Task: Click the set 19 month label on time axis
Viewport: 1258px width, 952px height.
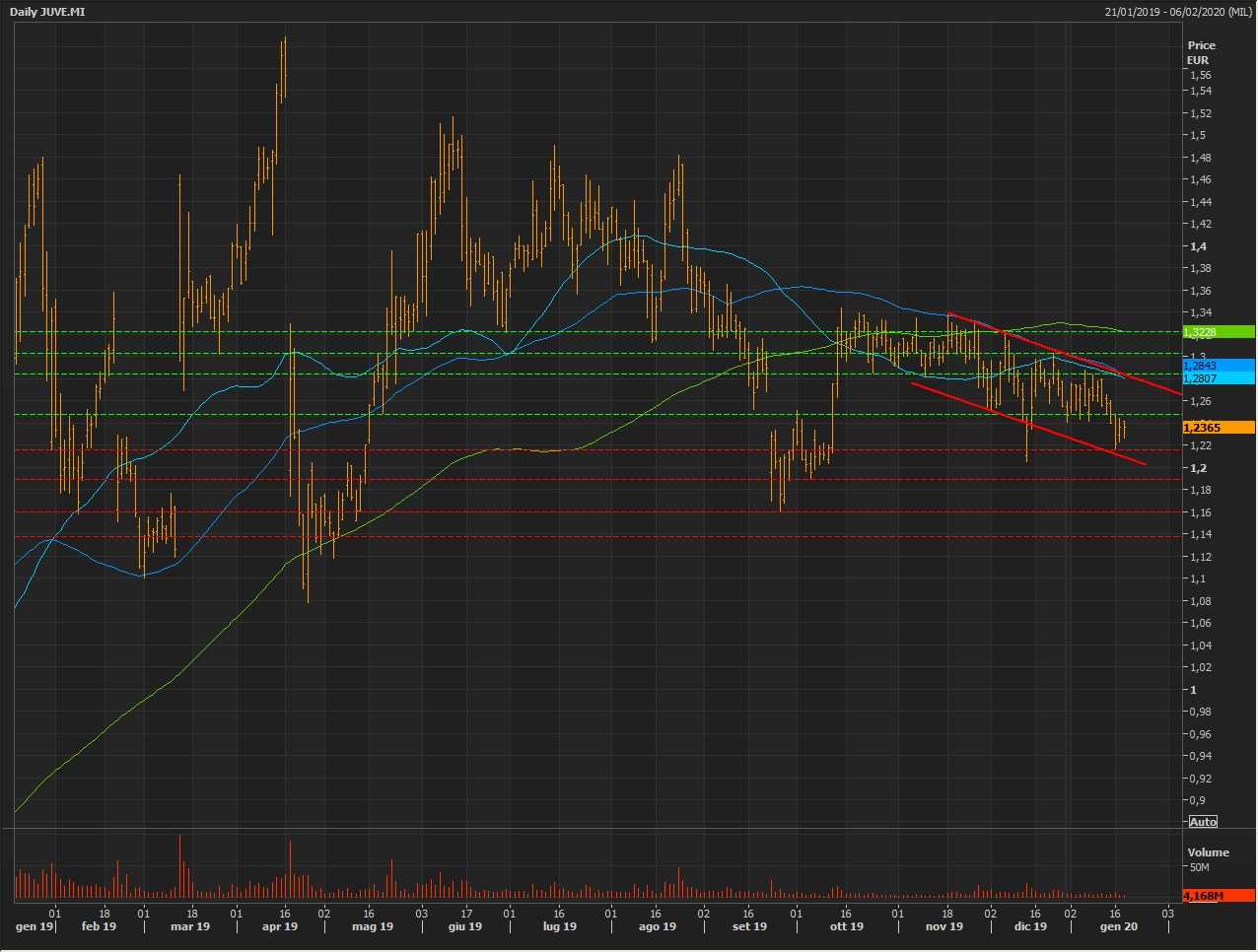Action: click(x=749, y=926)
